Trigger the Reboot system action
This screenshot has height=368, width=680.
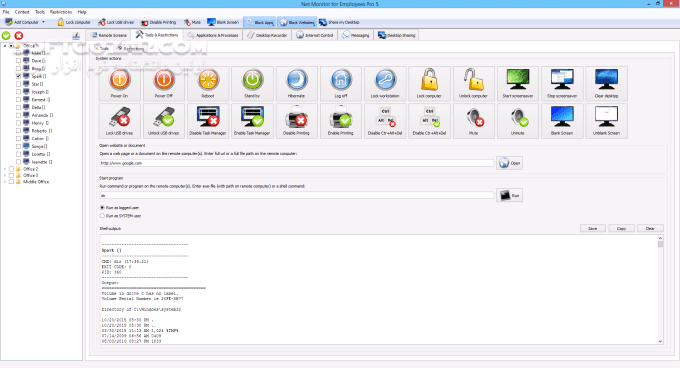click(208, 84)
